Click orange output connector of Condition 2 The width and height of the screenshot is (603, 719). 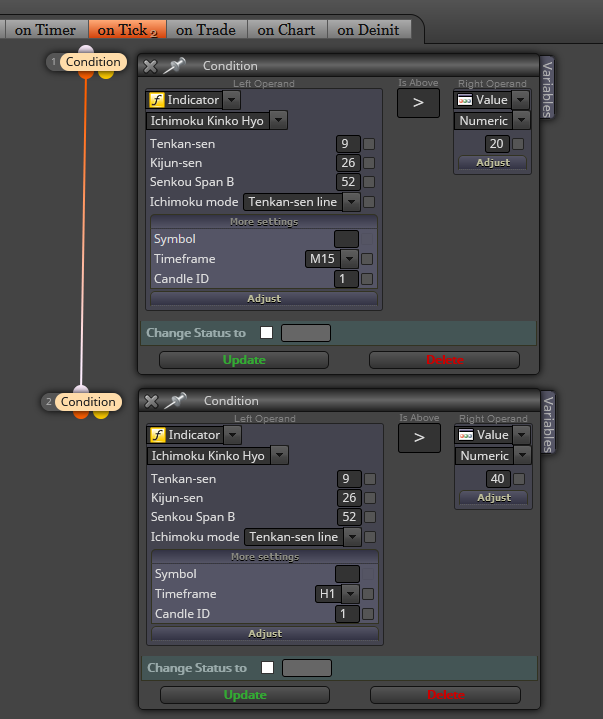coord(81,414)
